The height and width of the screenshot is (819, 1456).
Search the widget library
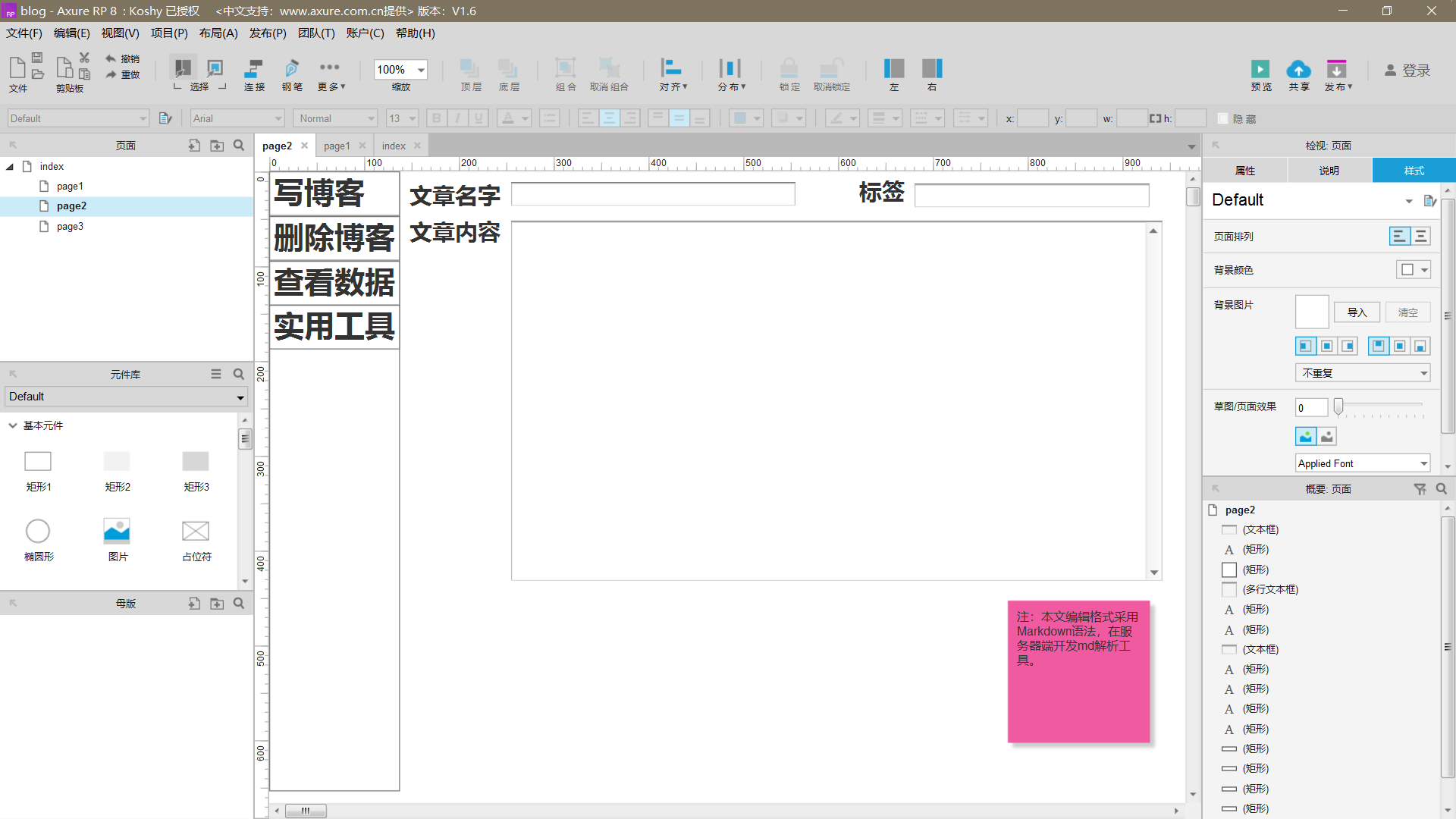239,374
